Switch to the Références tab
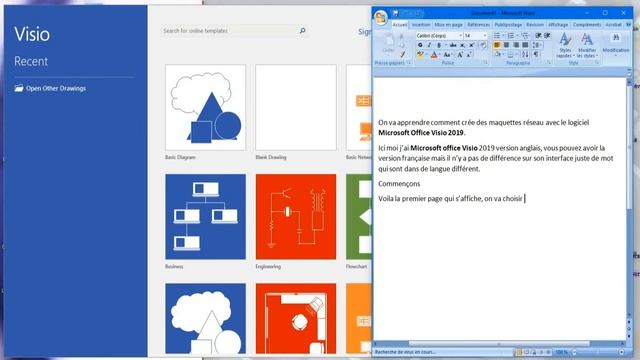640x360 pixels. click(478, 25)
